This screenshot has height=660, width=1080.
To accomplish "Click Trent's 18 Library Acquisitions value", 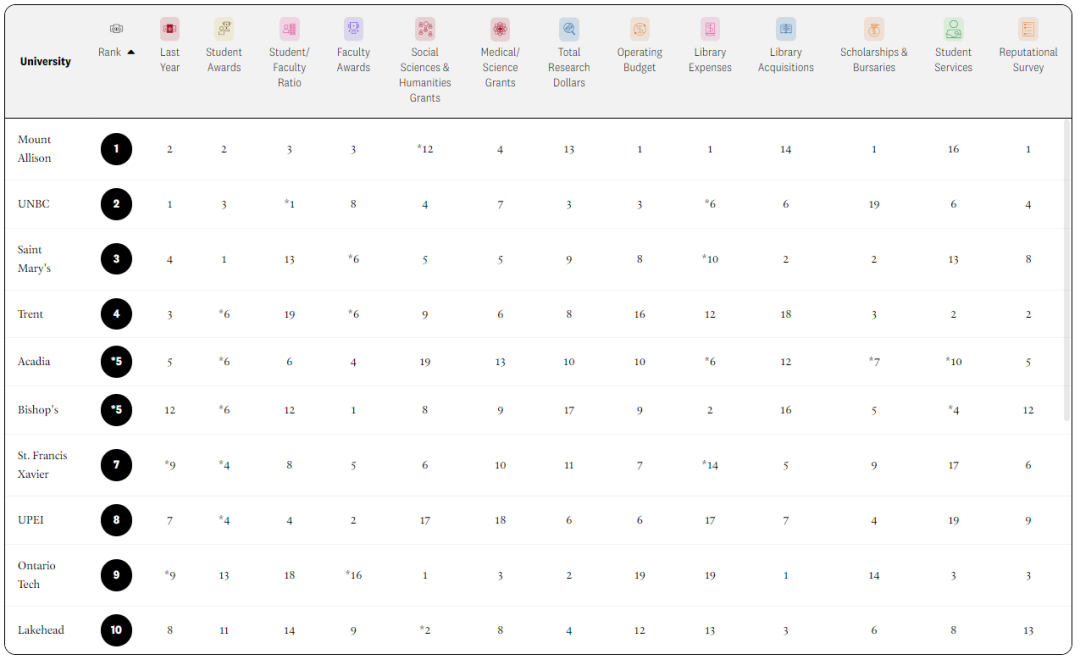I will coord(786,314).
